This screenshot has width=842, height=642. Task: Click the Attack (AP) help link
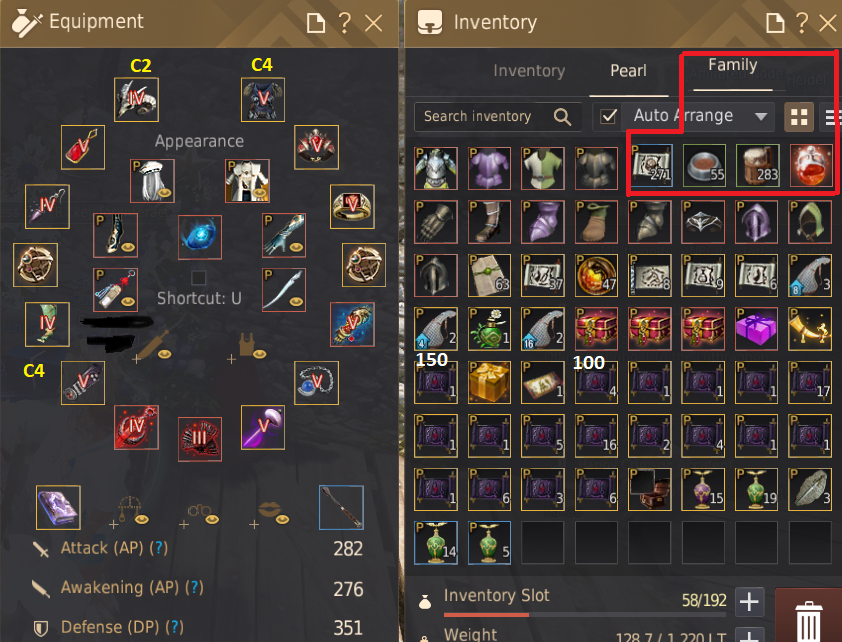158,548
